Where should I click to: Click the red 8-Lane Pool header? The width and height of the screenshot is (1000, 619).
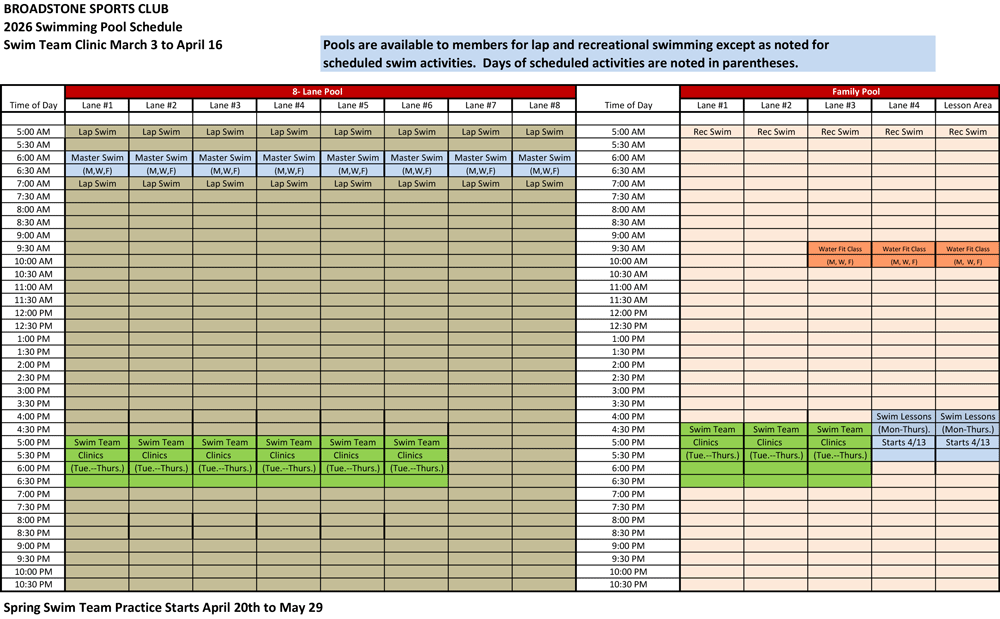point(320,91)
